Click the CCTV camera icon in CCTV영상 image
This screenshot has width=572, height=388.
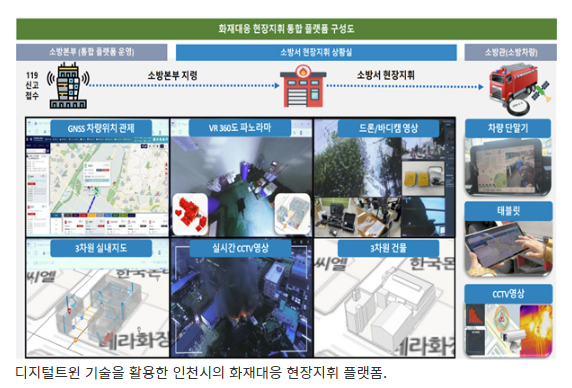point(514,338)
